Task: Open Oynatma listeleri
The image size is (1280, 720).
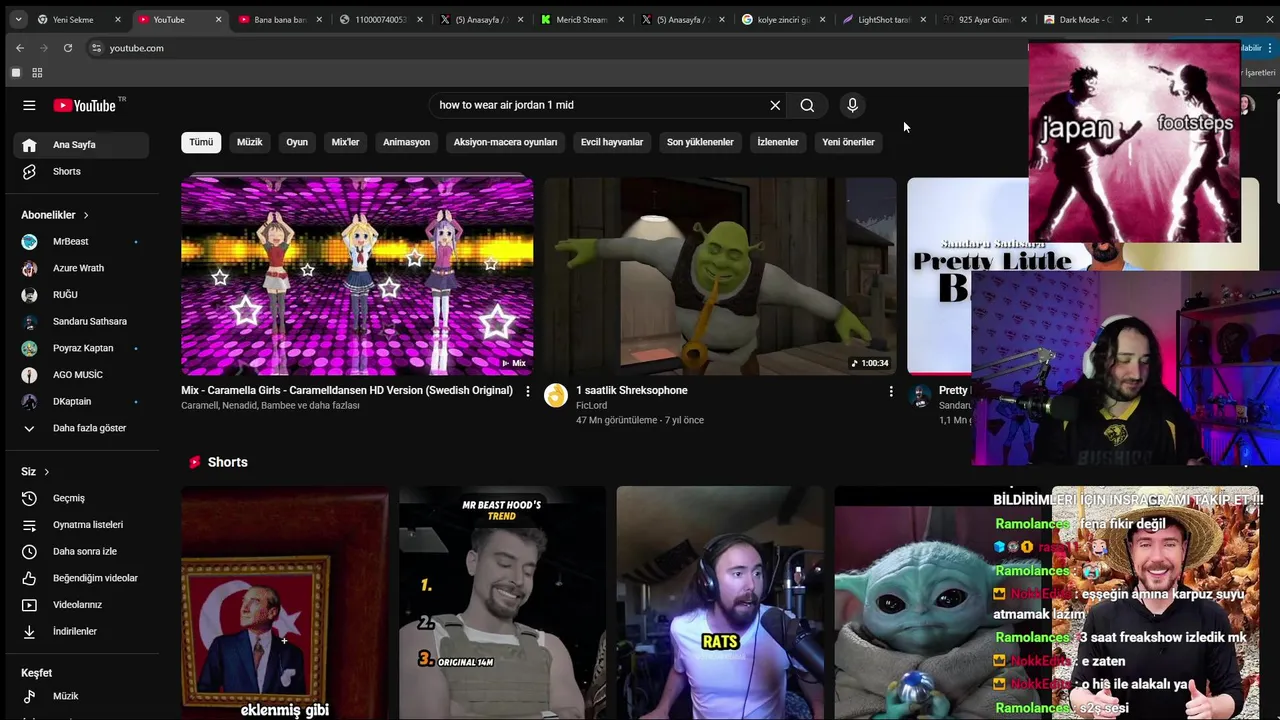Action: coord(81,525)
